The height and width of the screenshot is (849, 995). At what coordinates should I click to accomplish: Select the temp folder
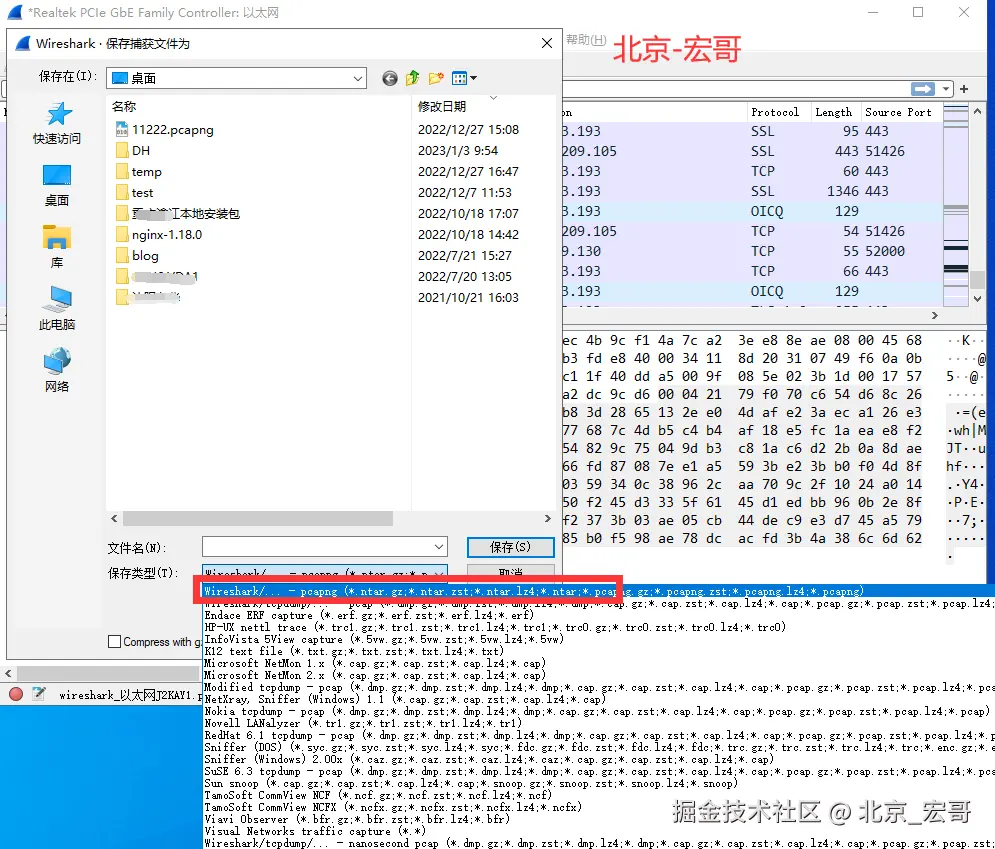pos(139,171)
